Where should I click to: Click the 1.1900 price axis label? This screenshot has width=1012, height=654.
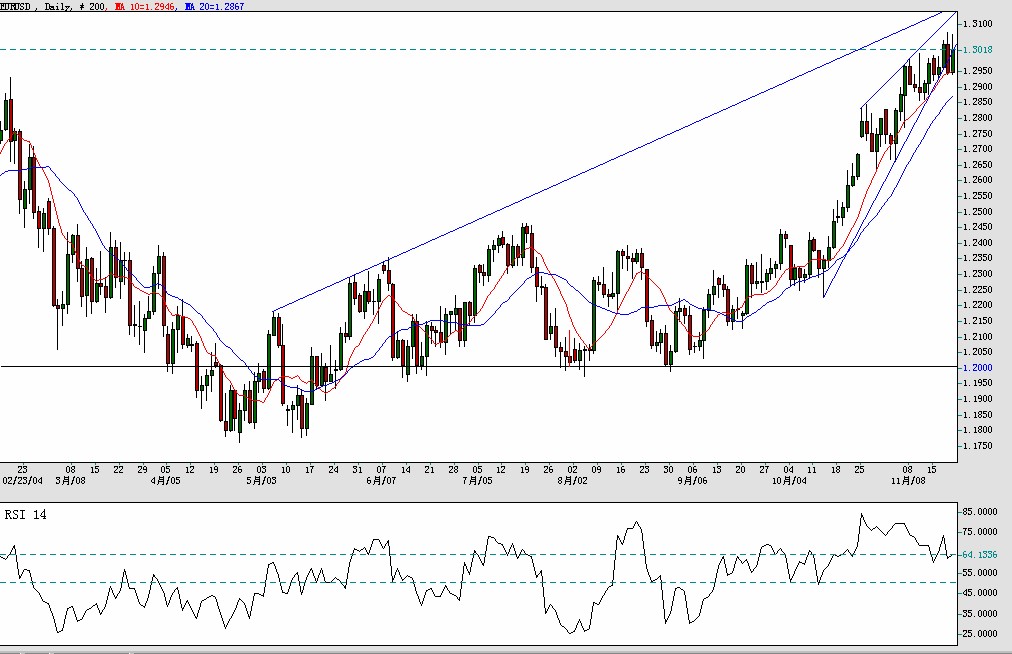978,399
